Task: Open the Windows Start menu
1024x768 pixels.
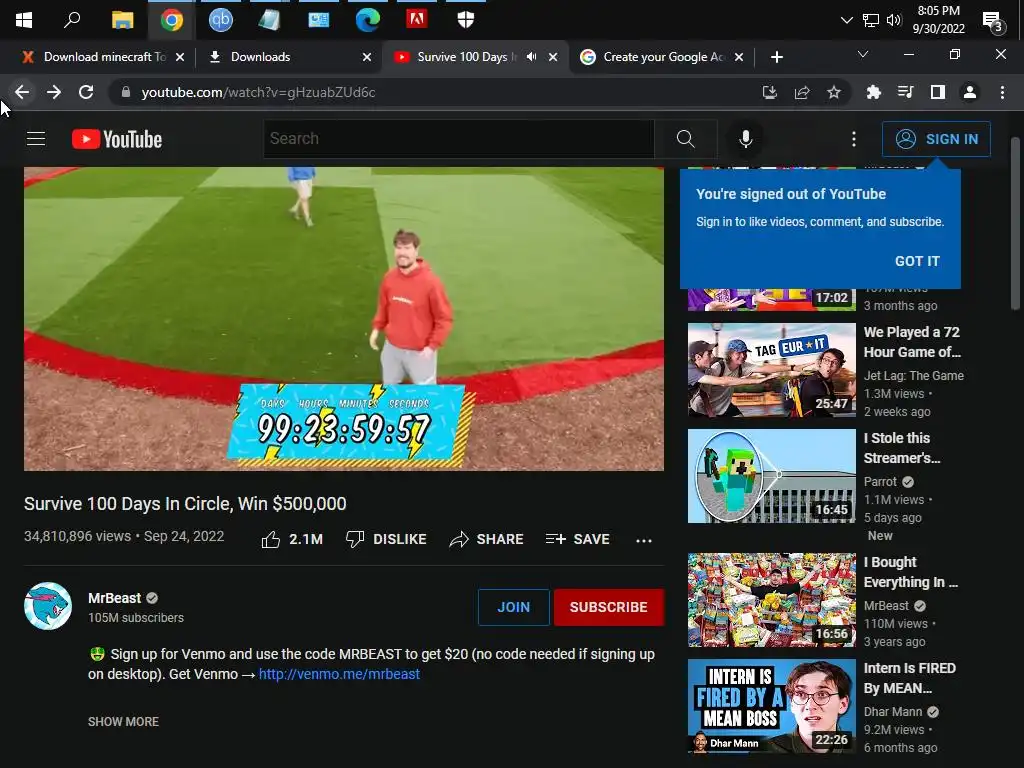Action: tap(24, 20)
